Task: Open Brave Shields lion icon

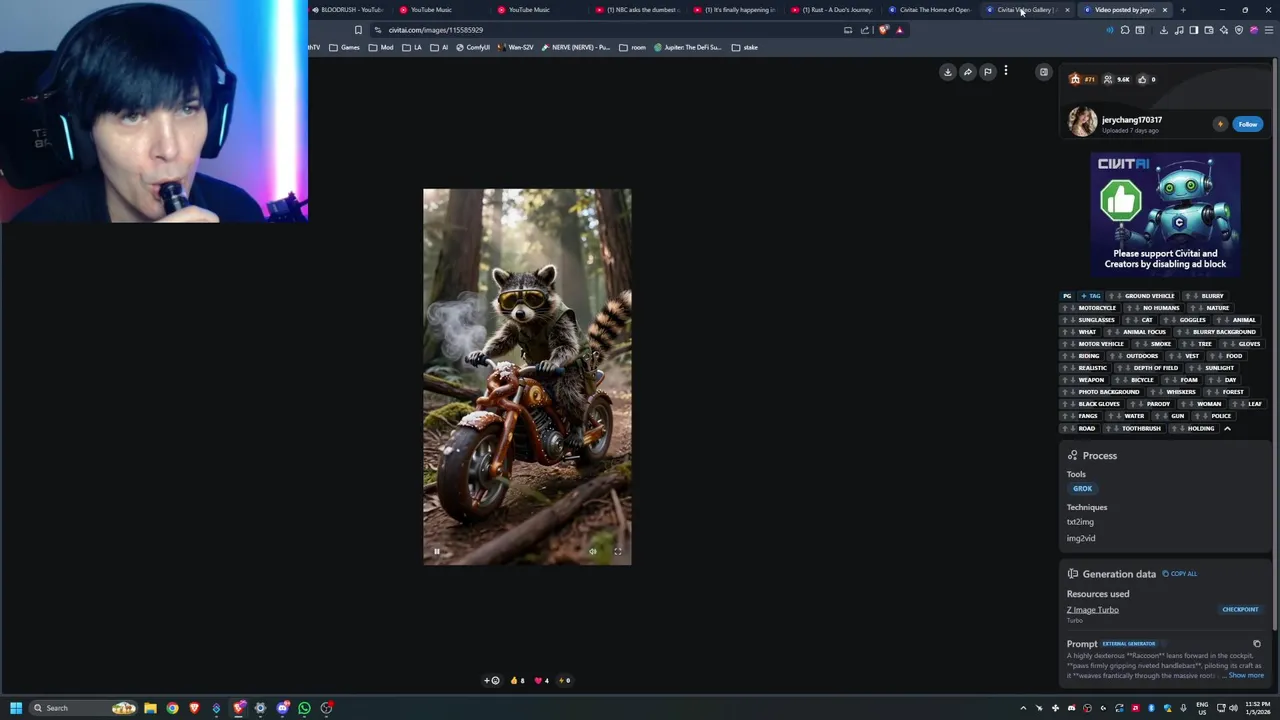Action: click(x=883, y=30)
